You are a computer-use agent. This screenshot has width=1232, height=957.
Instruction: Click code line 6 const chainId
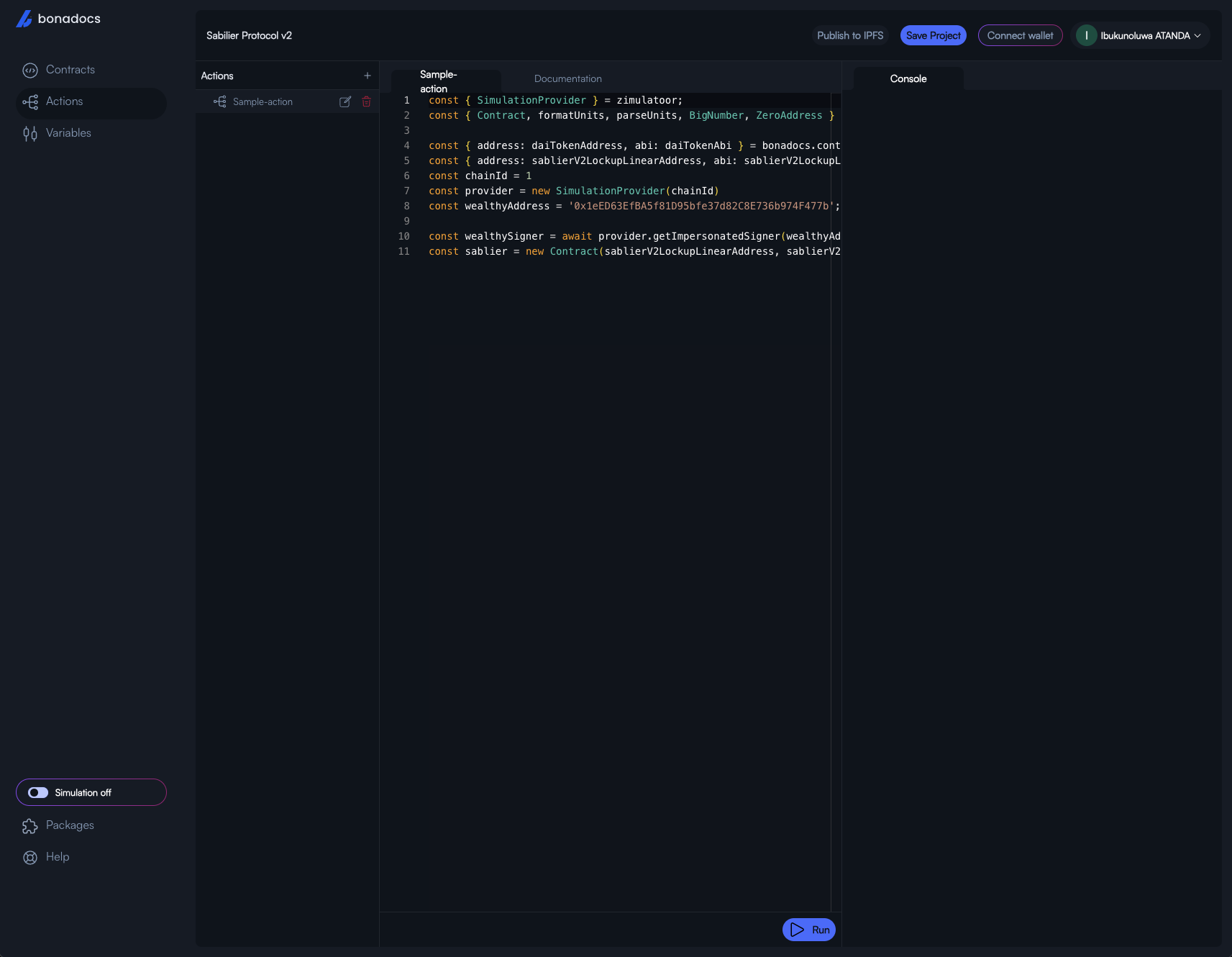point(480,176)
